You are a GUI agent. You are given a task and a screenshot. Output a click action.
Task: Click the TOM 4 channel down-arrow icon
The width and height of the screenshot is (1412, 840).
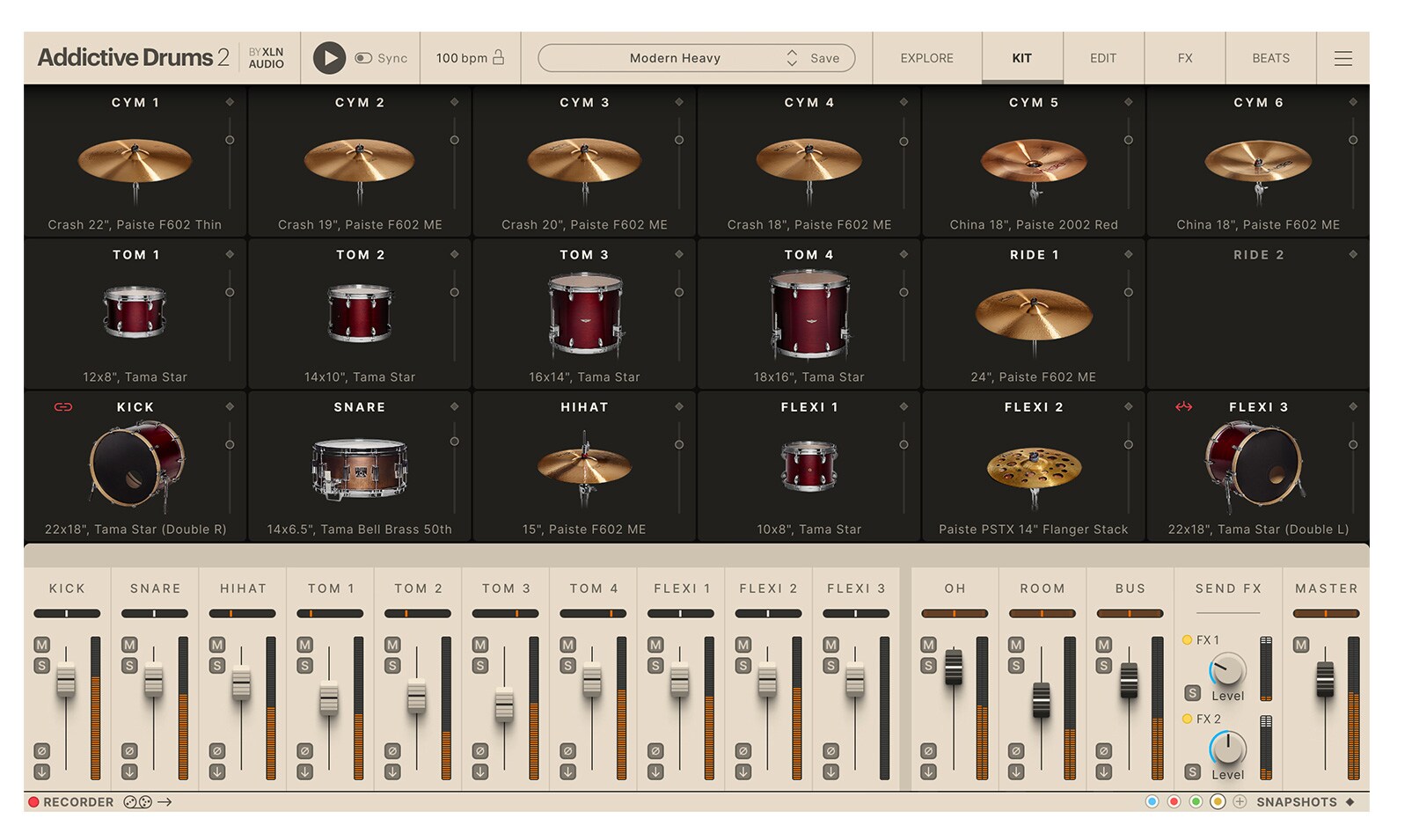click(568, 772)
